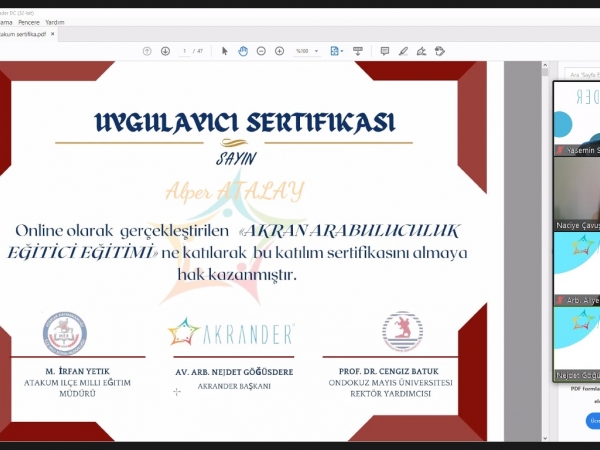Click the %100 zoom value field

[x=302, y=51]
